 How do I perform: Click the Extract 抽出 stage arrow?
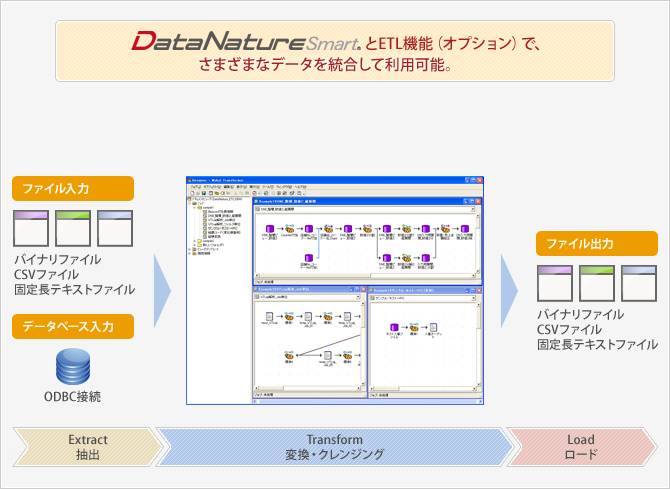[88, 447]
